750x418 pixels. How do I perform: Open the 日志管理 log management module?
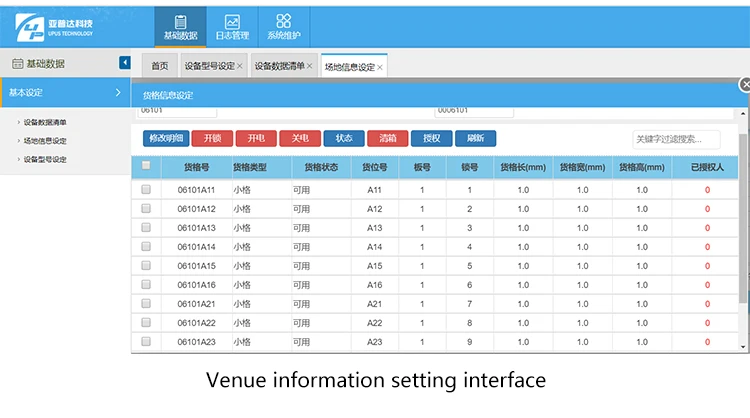pos(232,26)
